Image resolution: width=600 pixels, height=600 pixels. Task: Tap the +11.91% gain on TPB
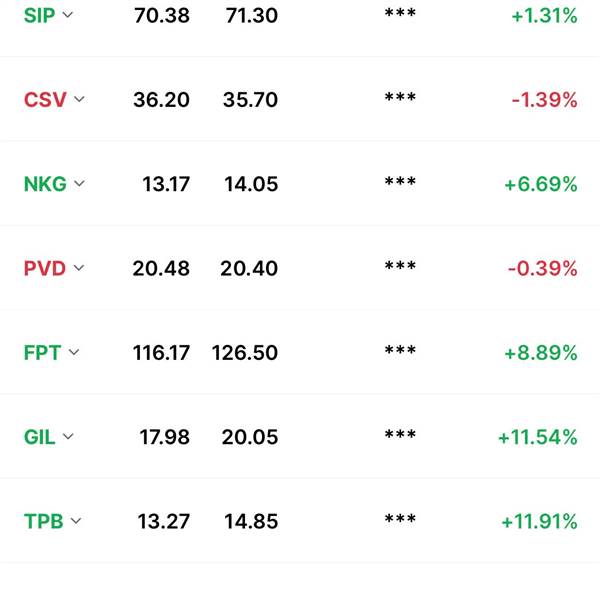pyautogui.click(x=540, y=521)
